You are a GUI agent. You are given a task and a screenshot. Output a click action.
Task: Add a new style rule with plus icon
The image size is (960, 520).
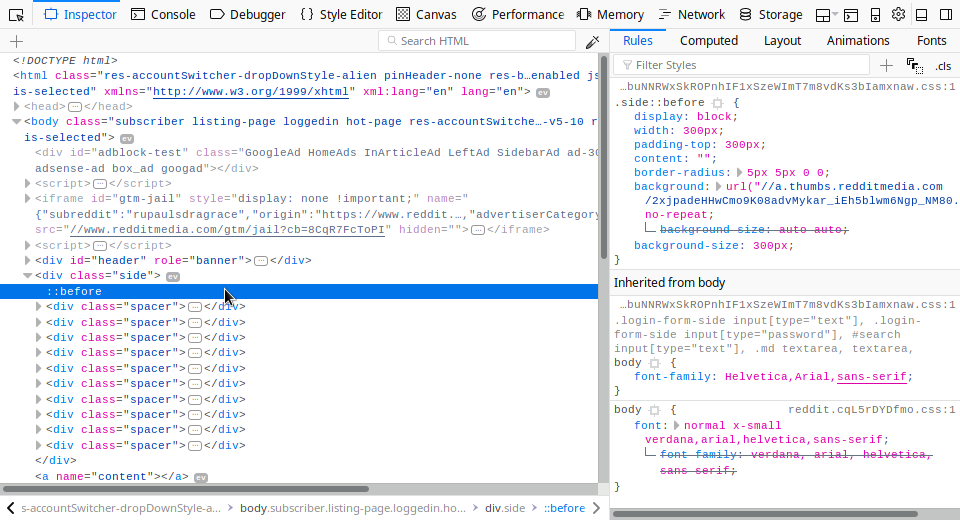(x=886, y=65)
